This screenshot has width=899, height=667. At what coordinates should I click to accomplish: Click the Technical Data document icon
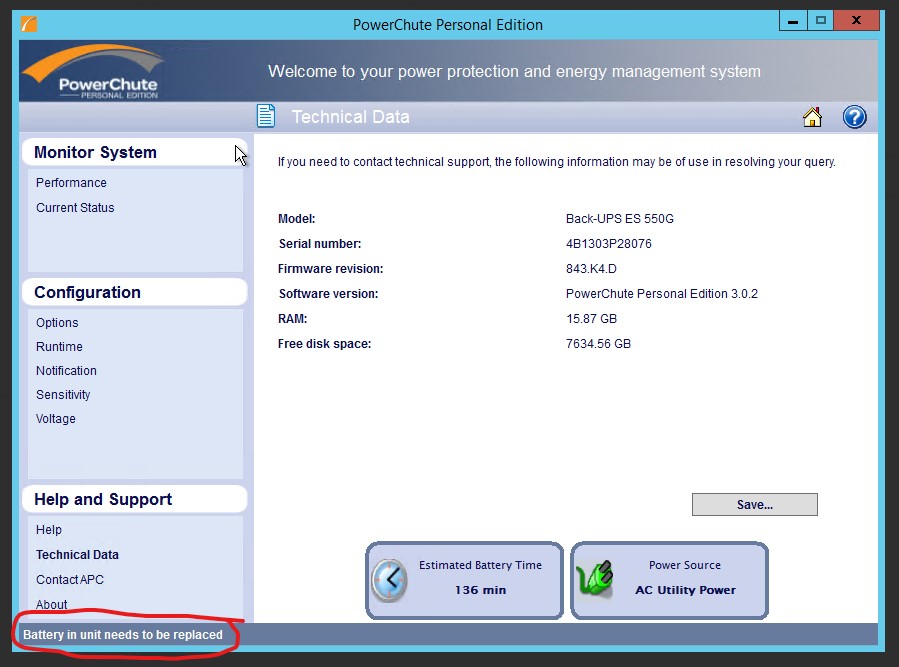(266, 117)
